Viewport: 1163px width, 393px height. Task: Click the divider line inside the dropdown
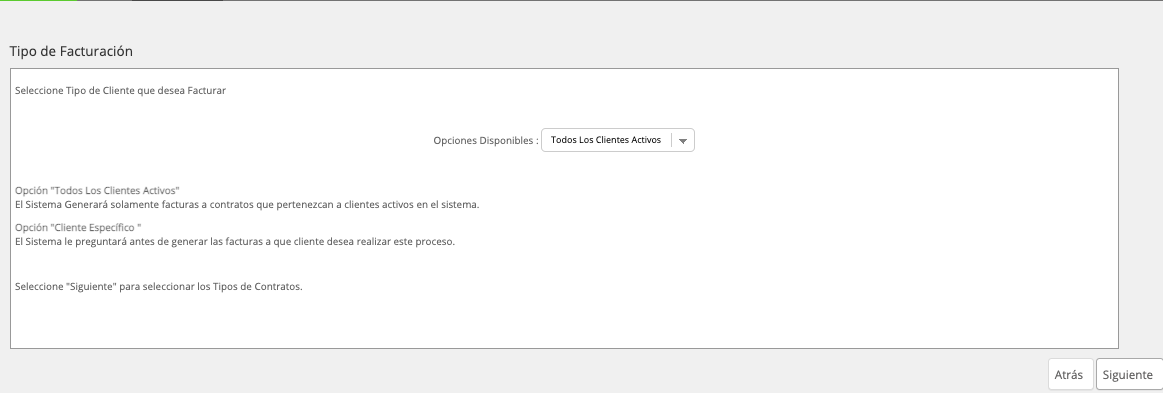[x=671, y=140]
